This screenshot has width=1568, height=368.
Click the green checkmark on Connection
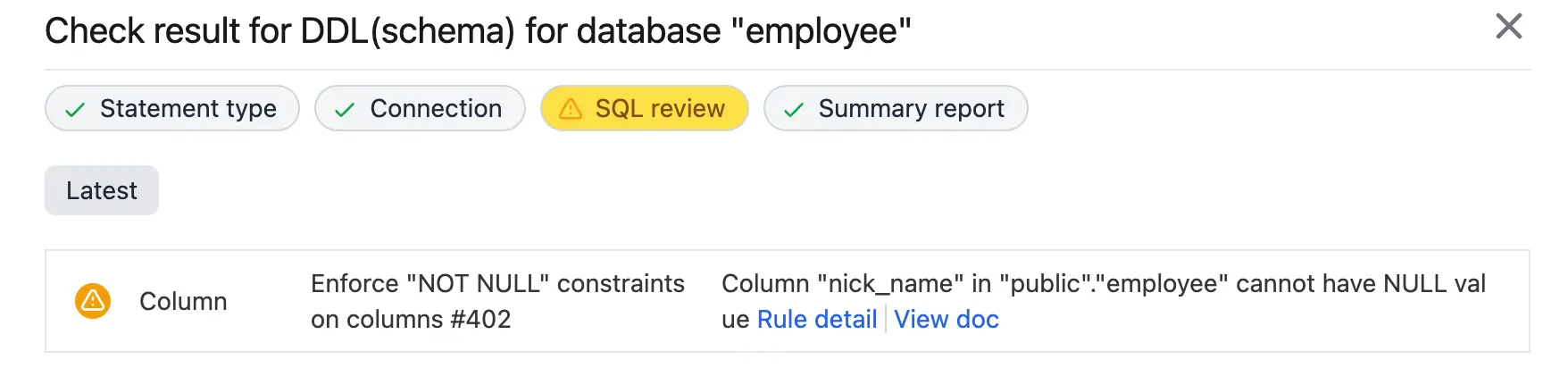coord(345,110)
